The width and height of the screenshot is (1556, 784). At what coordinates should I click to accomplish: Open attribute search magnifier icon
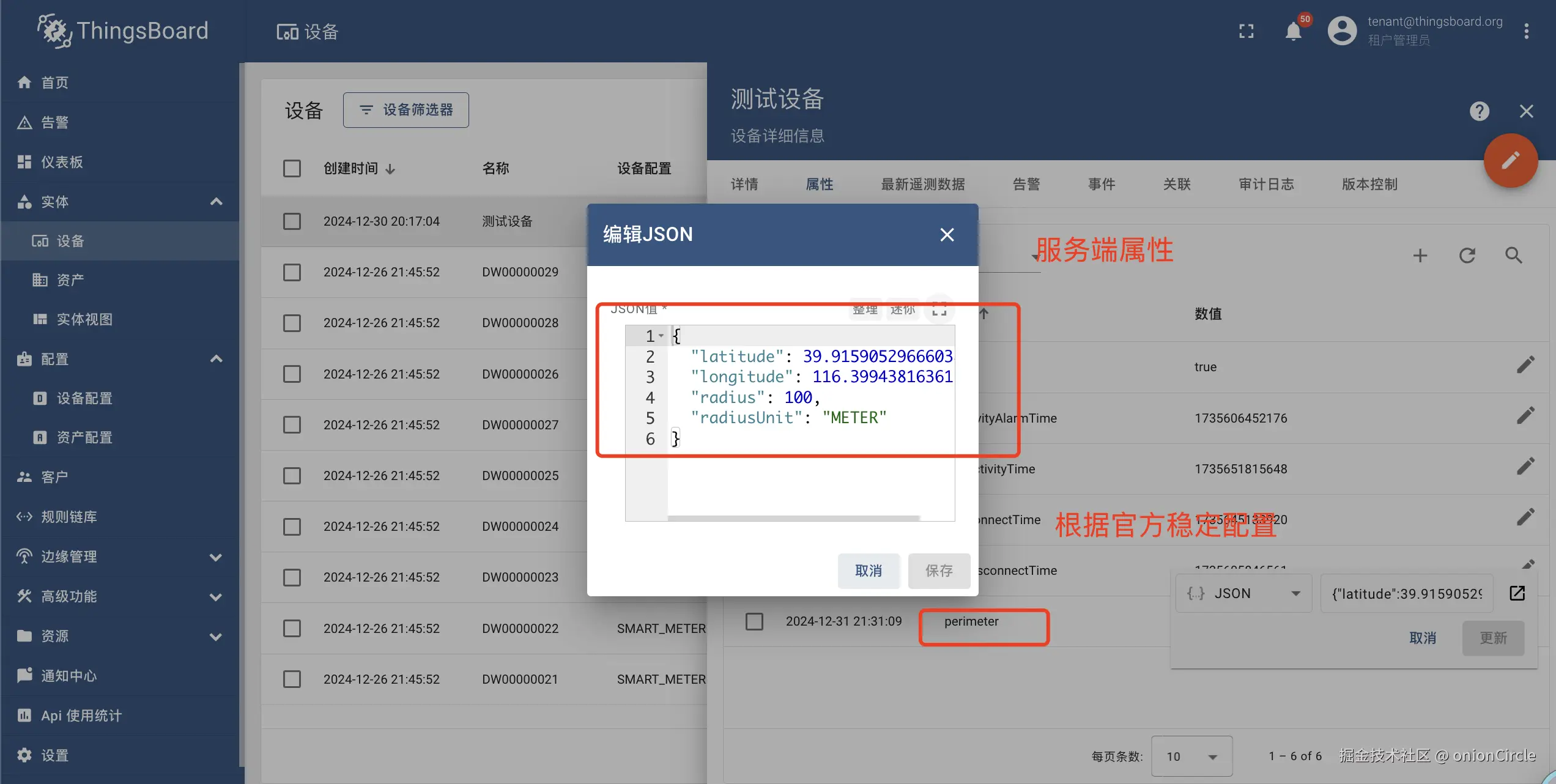point(1513,256)
